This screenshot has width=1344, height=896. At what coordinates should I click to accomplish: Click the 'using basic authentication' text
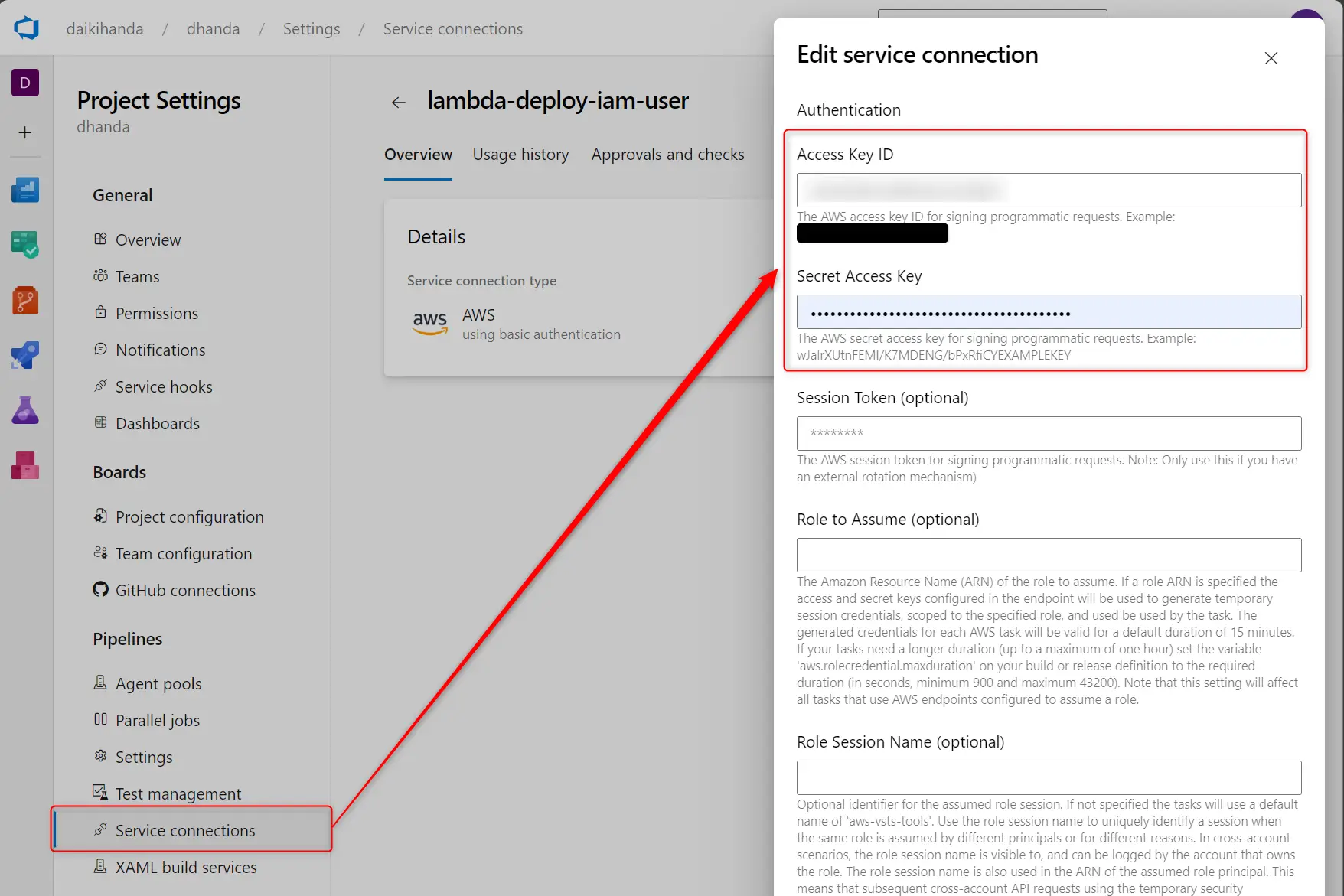(x=541, y=334)
